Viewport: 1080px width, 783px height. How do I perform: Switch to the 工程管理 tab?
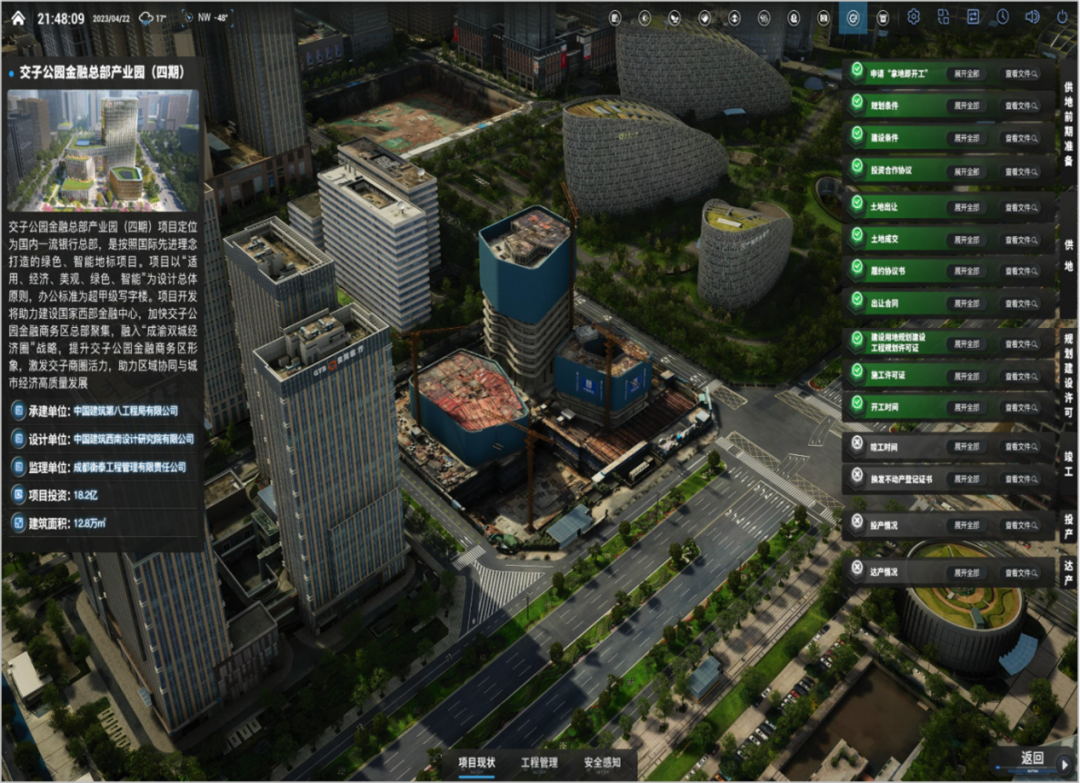click(x=539, y=763)
